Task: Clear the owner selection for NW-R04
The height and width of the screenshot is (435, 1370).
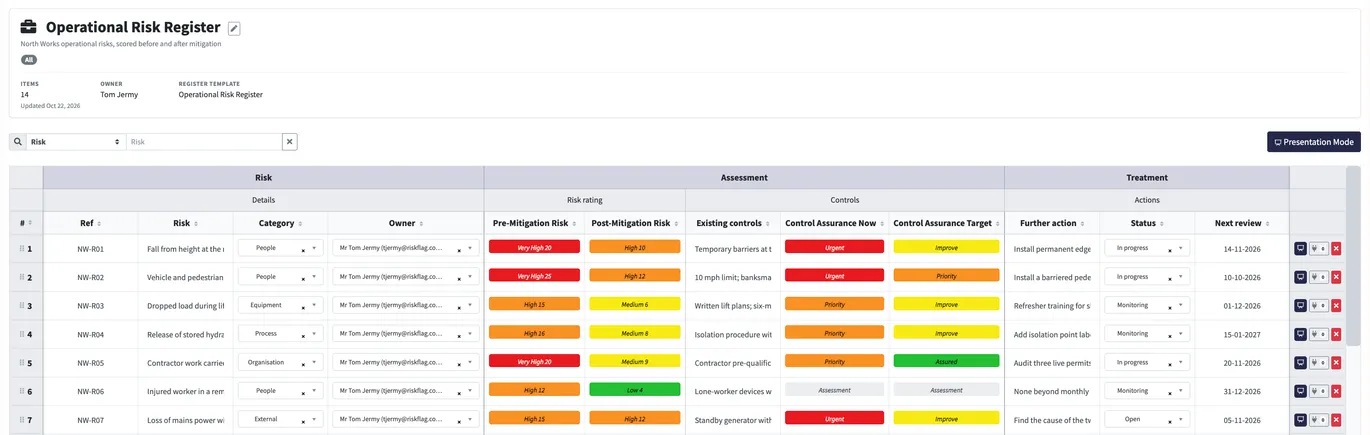Action: 459,336
